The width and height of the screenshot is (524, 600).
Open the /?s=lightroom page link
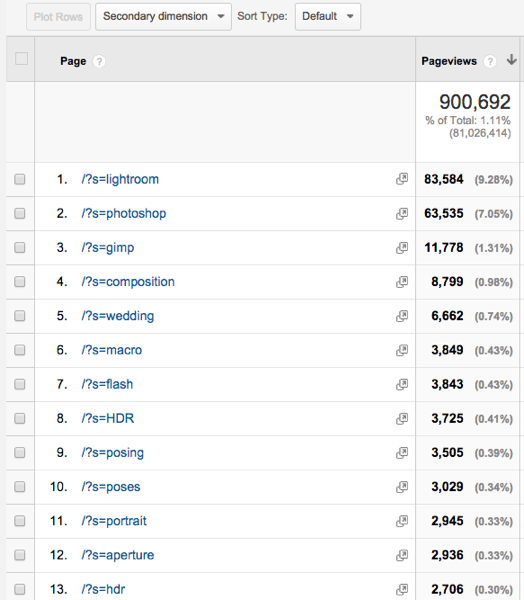[x=120, y=179]
